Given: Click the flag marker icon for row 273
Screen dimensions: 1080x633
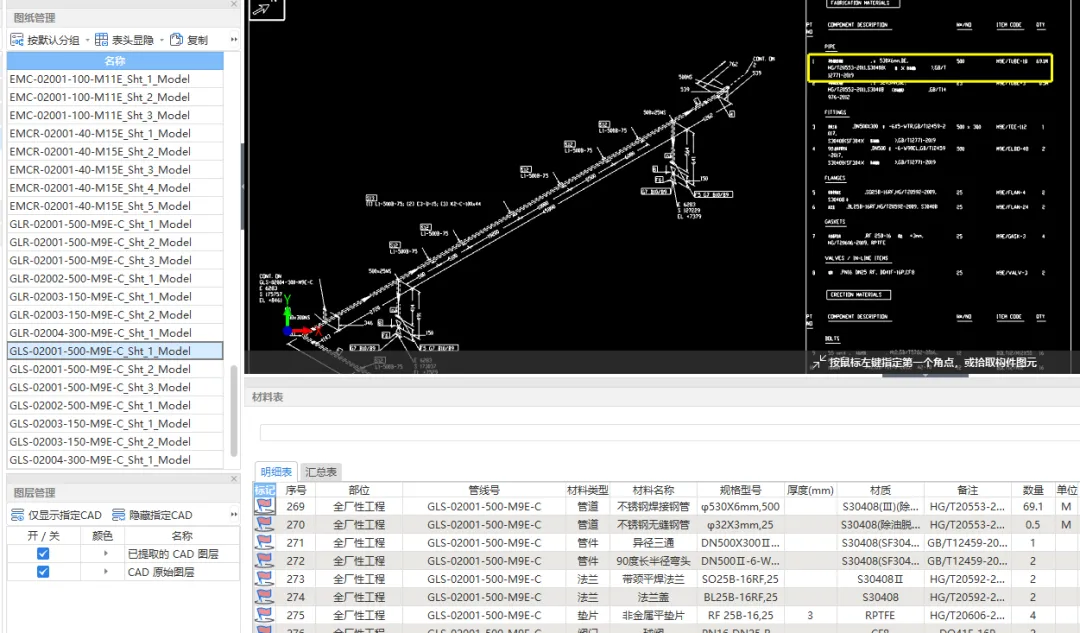Looking at the screenshot, I should pos(264,579).
